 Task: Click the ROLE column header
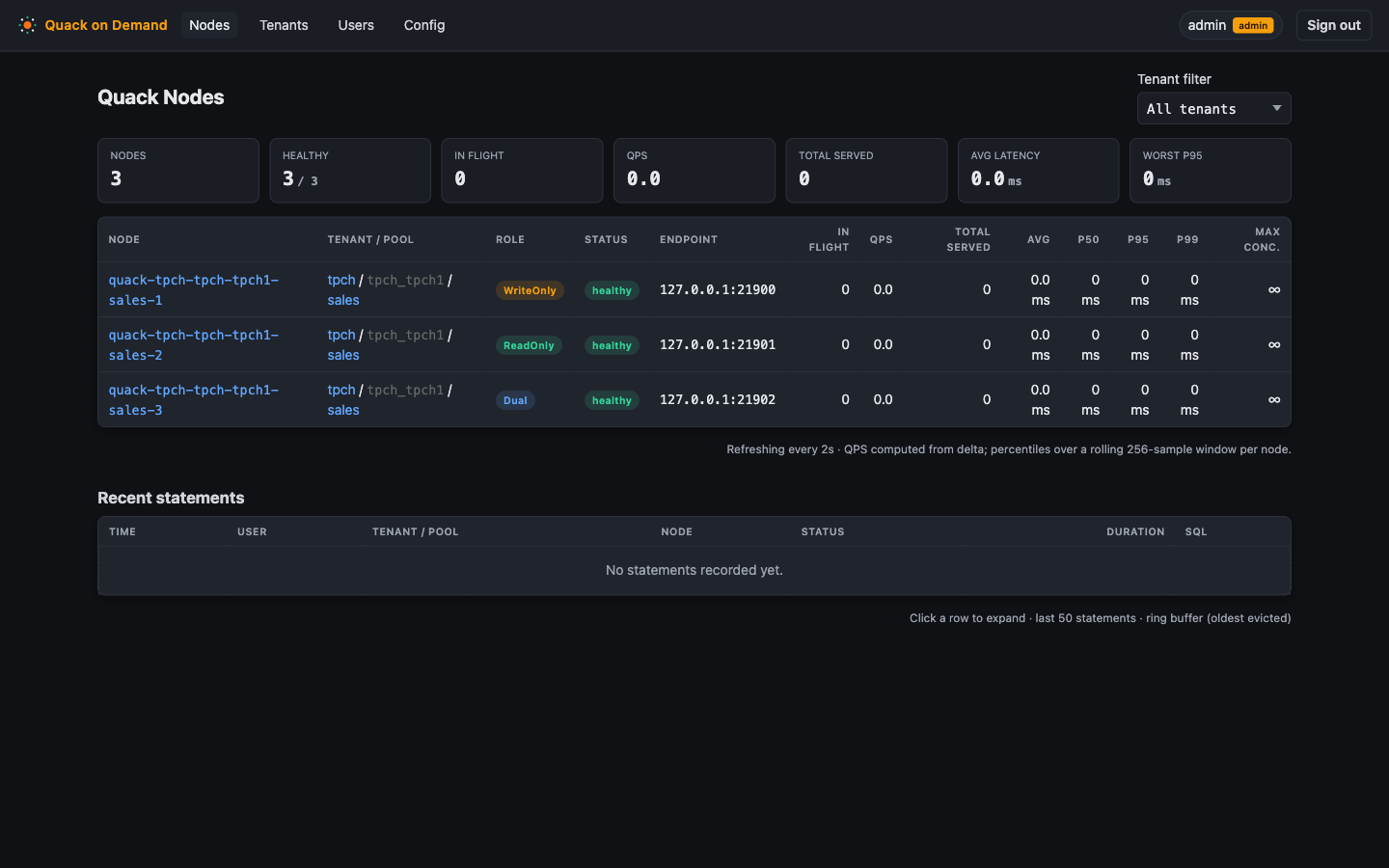coord(510,239)
